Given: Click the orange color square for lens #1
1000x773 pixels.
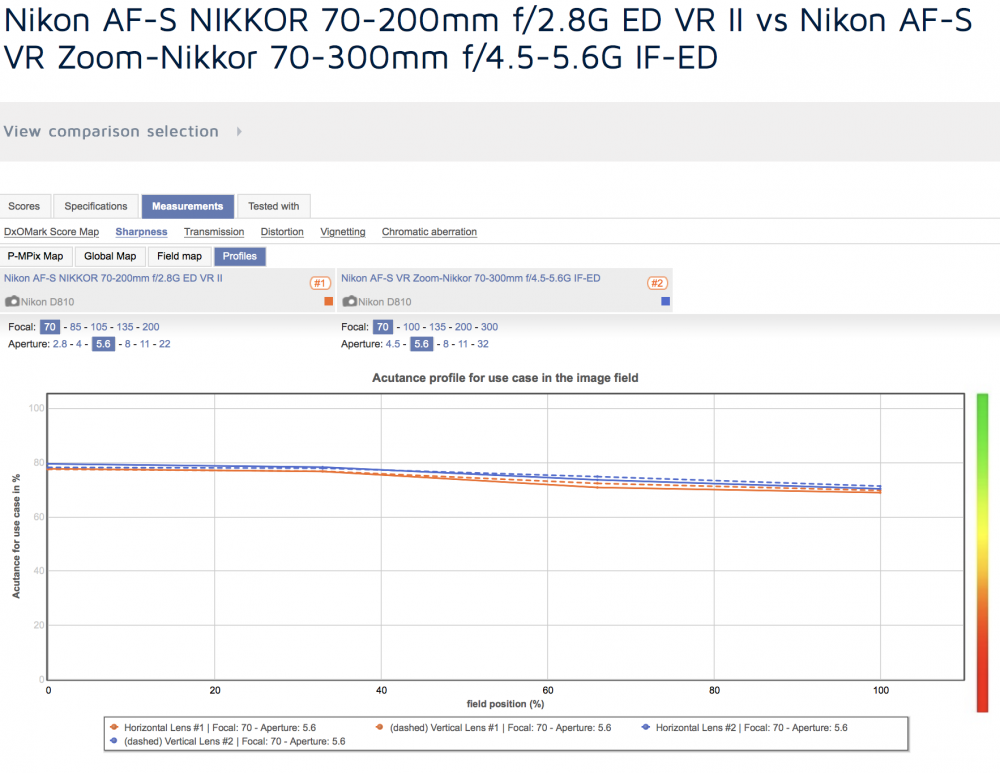Looking at the screenshot, I should coord(328,301).
